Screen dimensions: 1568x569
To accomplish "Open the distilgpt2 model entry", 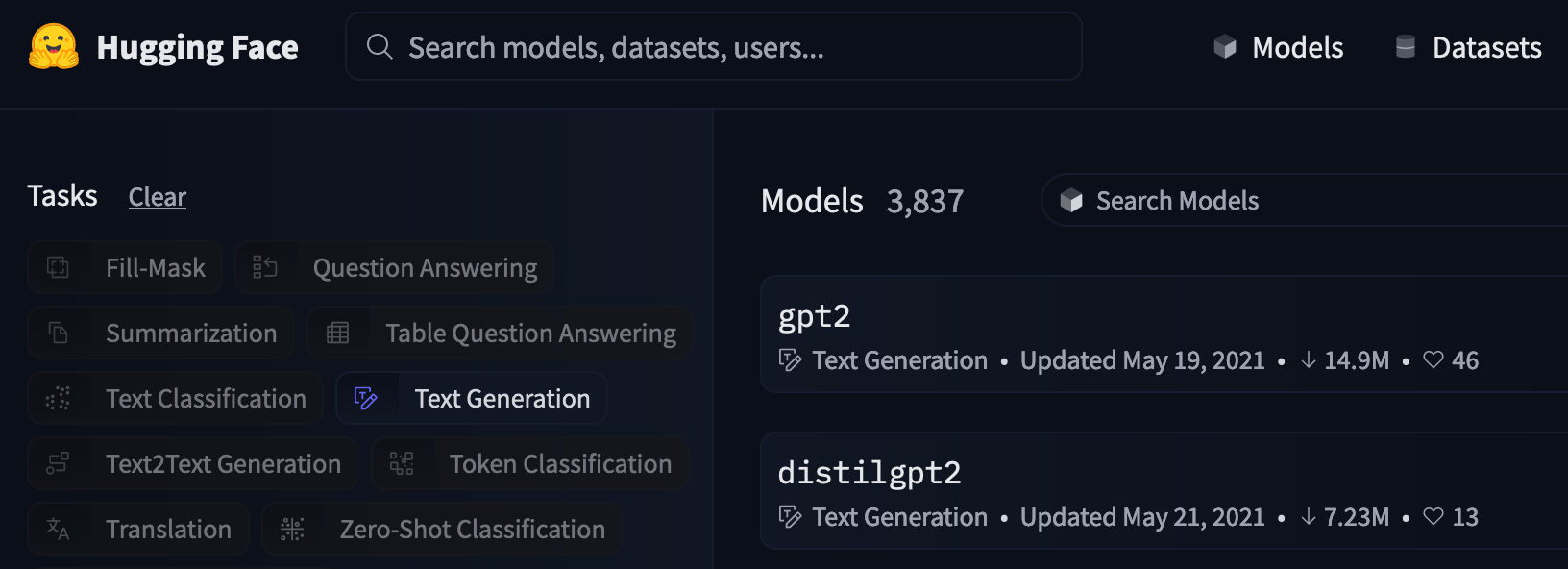I will [869, 473].
